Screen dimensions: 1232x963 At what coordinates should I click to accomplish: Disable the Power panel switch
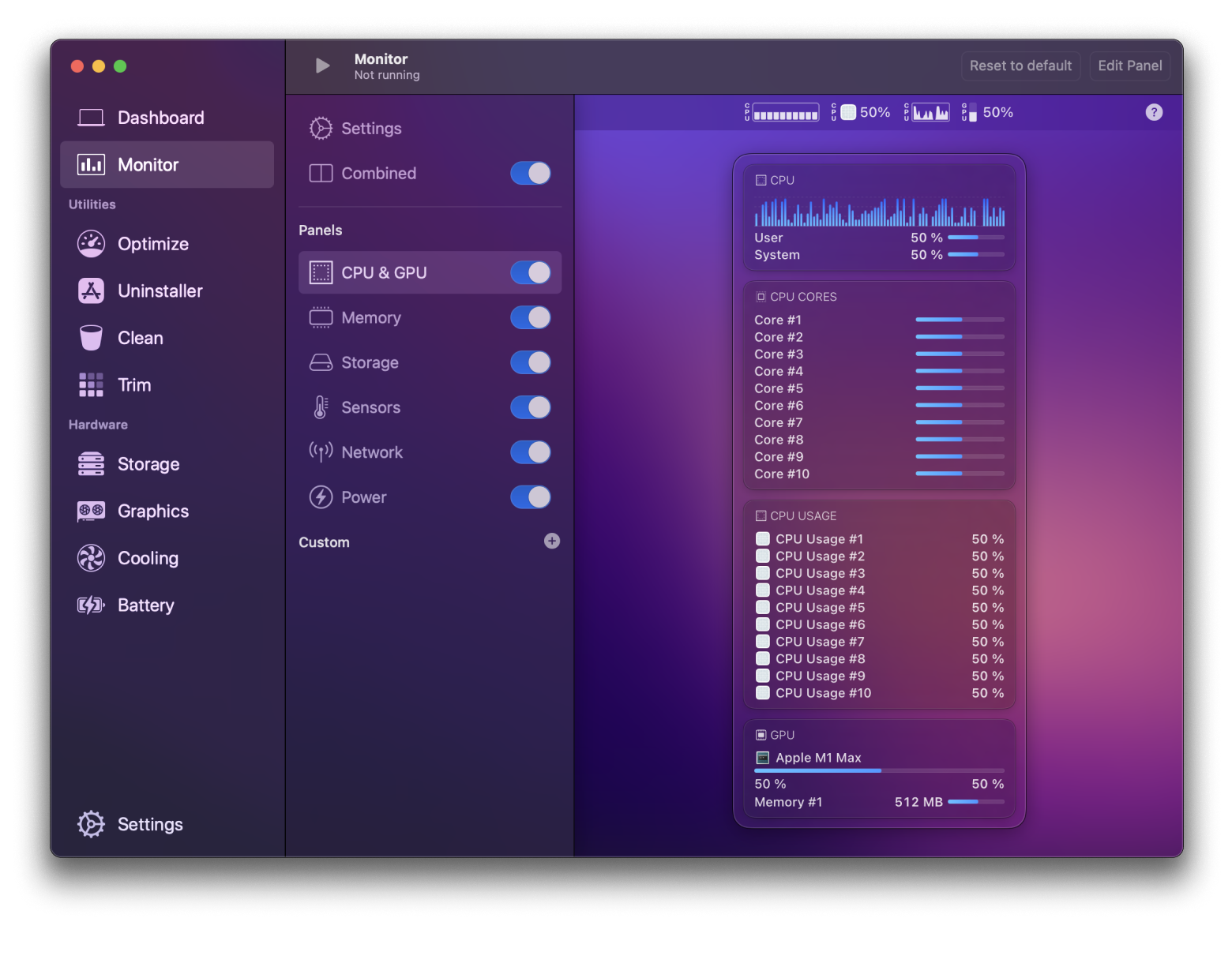(531, 497)
